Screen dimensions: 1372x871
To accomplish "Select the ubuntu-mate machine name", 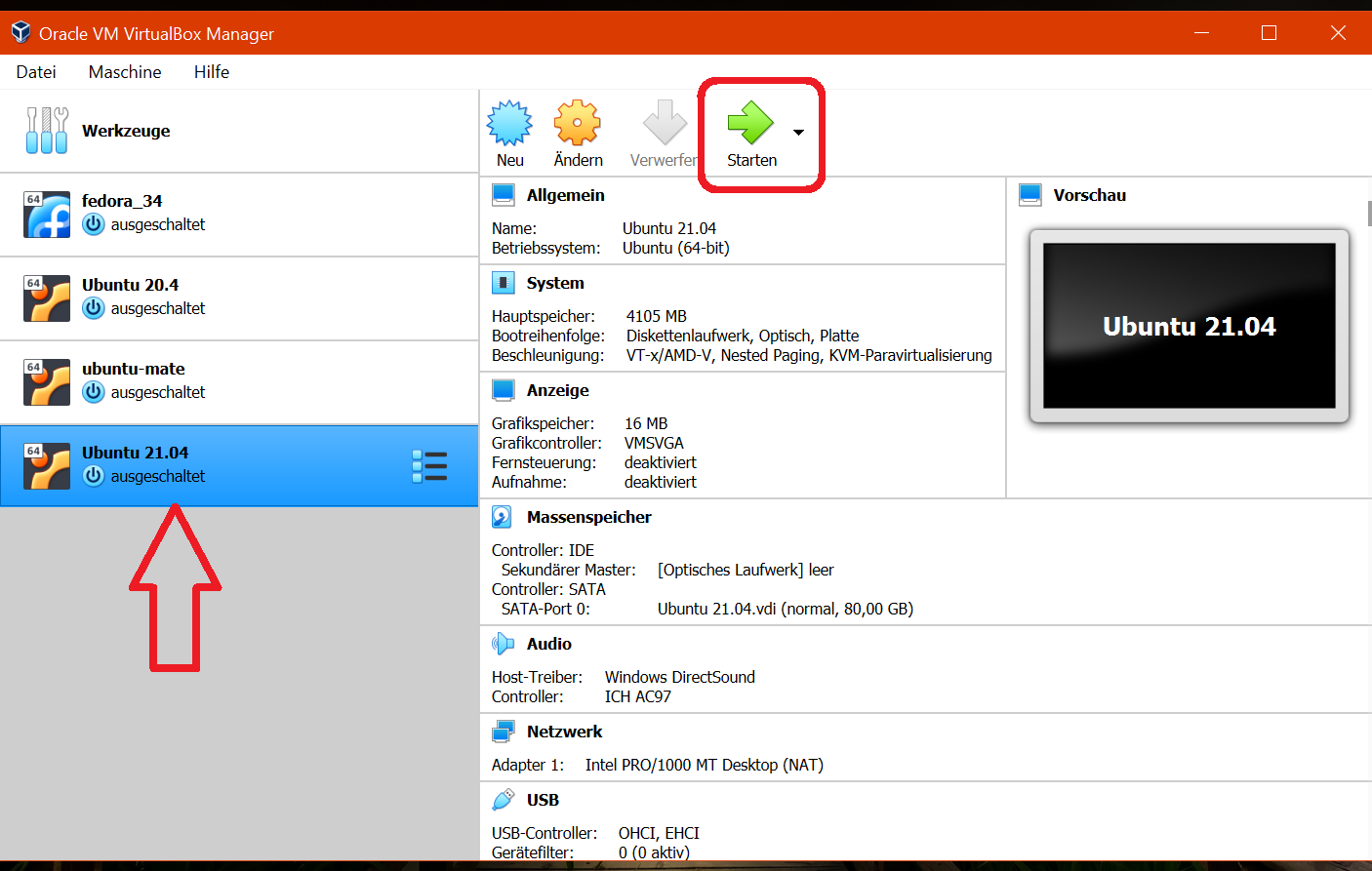I will (x=134, y=369).
